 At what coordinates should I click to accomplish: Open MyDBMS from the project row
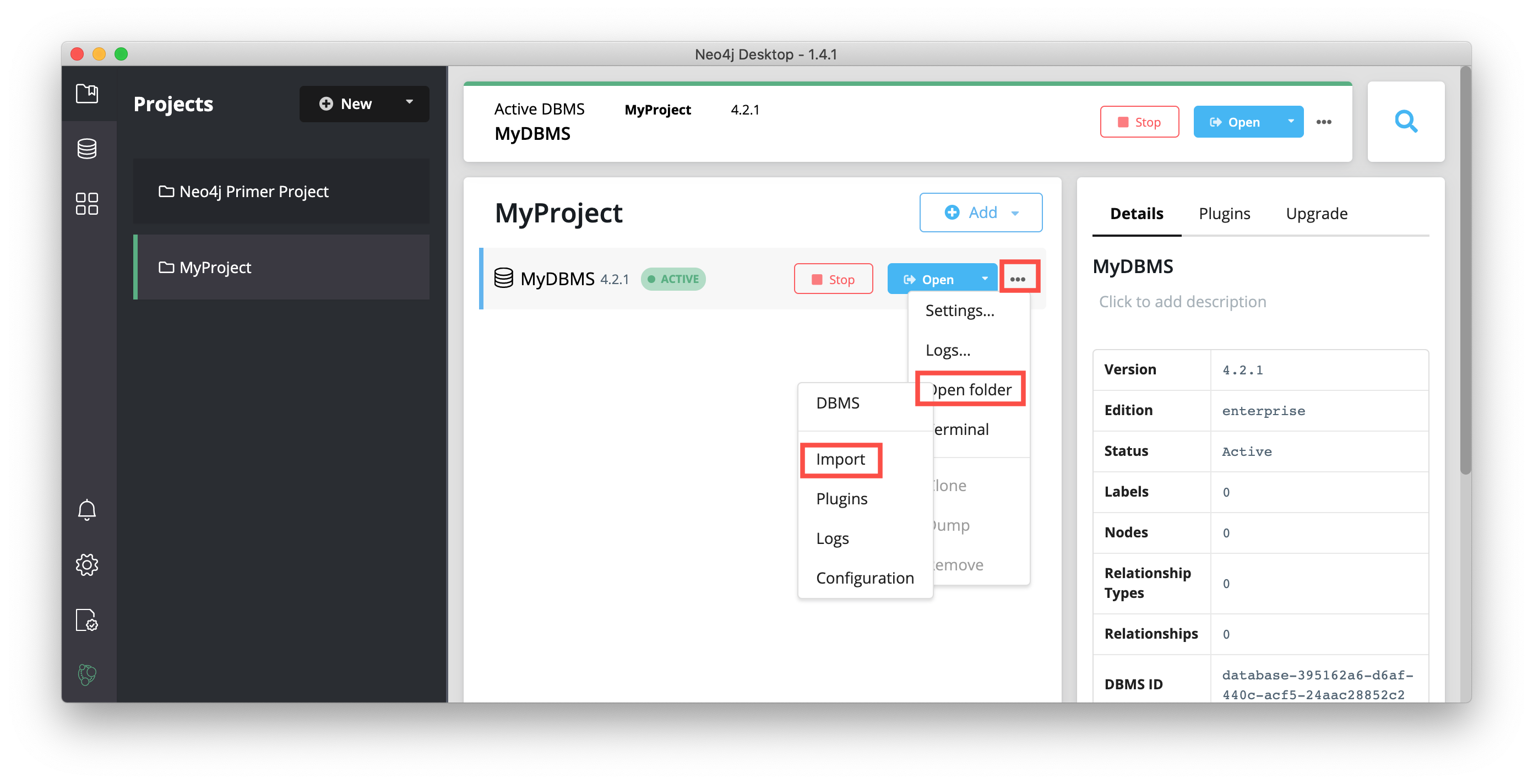[929, 279]
